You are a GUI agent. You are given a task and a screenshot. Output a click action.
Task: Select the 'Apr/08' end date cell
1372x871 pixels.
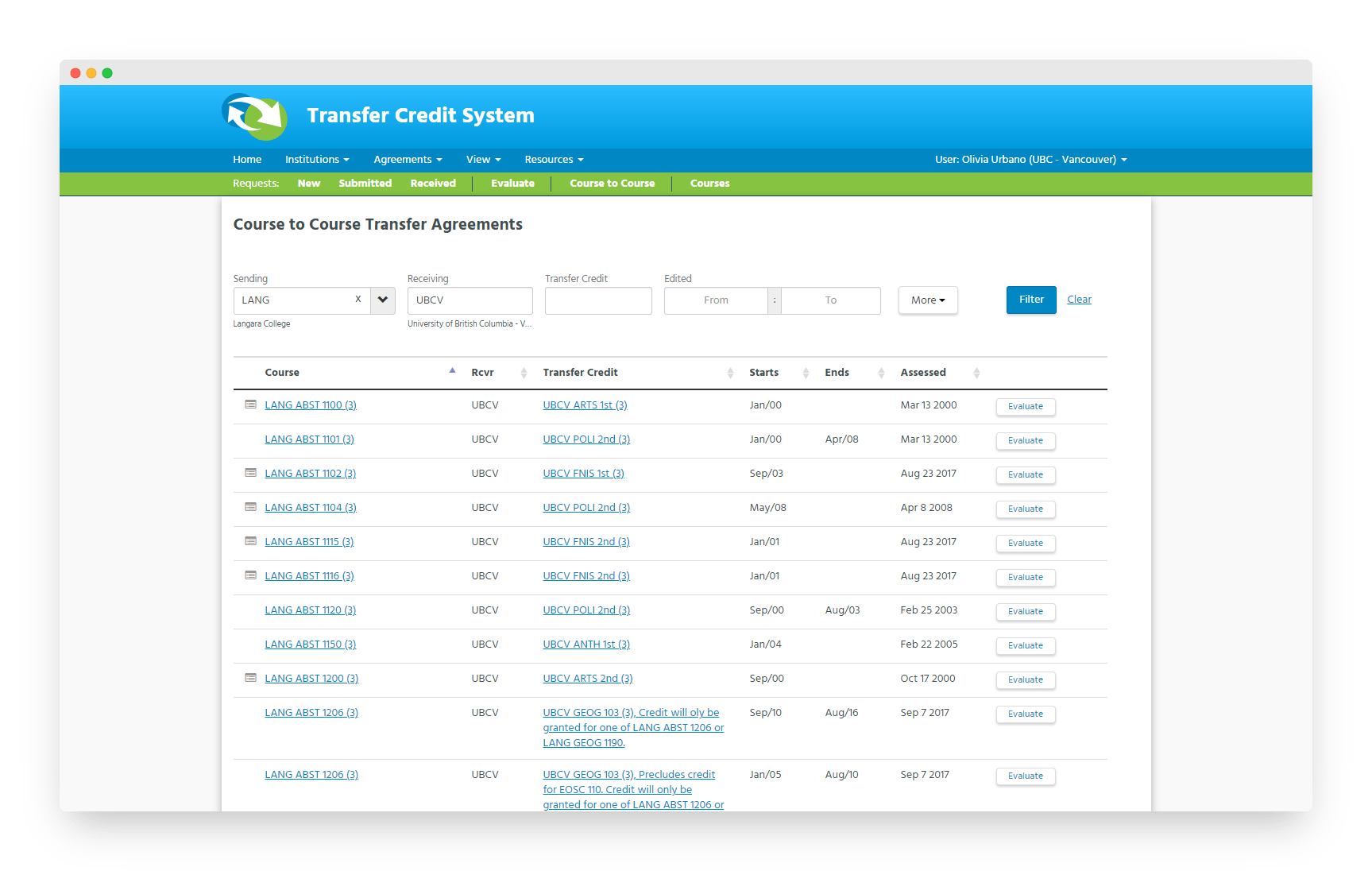click(x=841, y=439)
